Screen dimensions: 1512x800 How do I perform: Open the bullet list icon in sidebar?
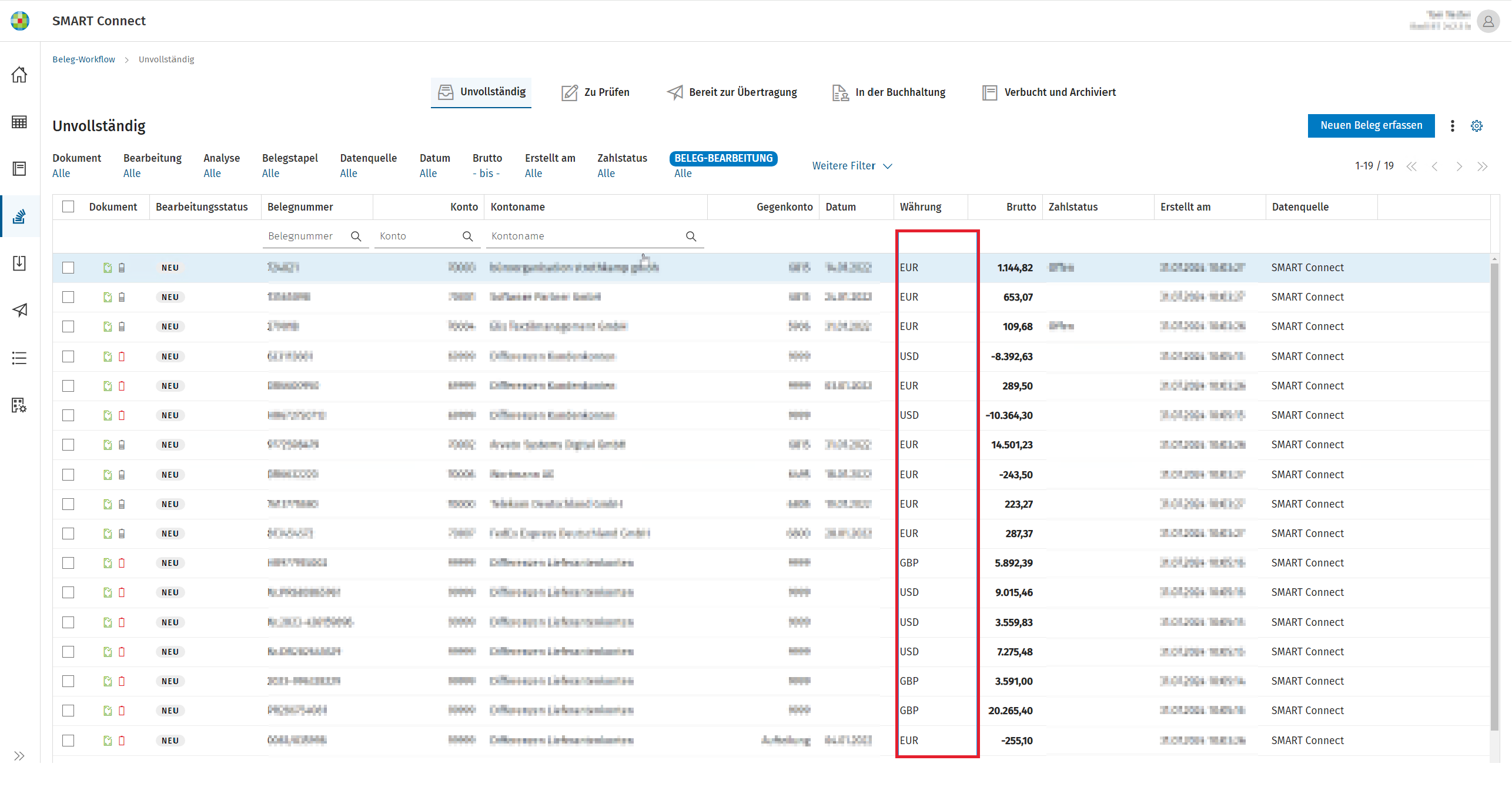pyautogui.click(x=19, y=358)
